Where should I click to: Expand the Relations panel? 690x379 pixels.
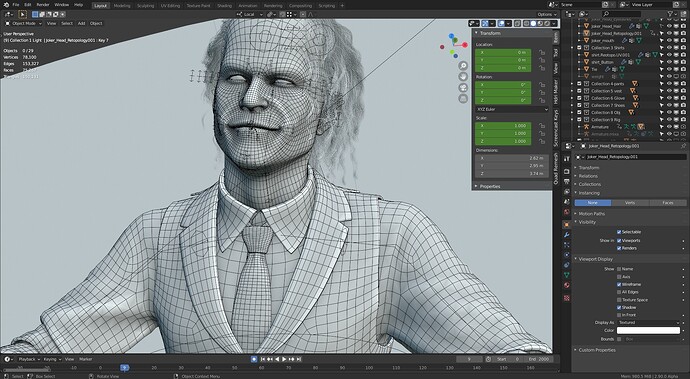588,176
